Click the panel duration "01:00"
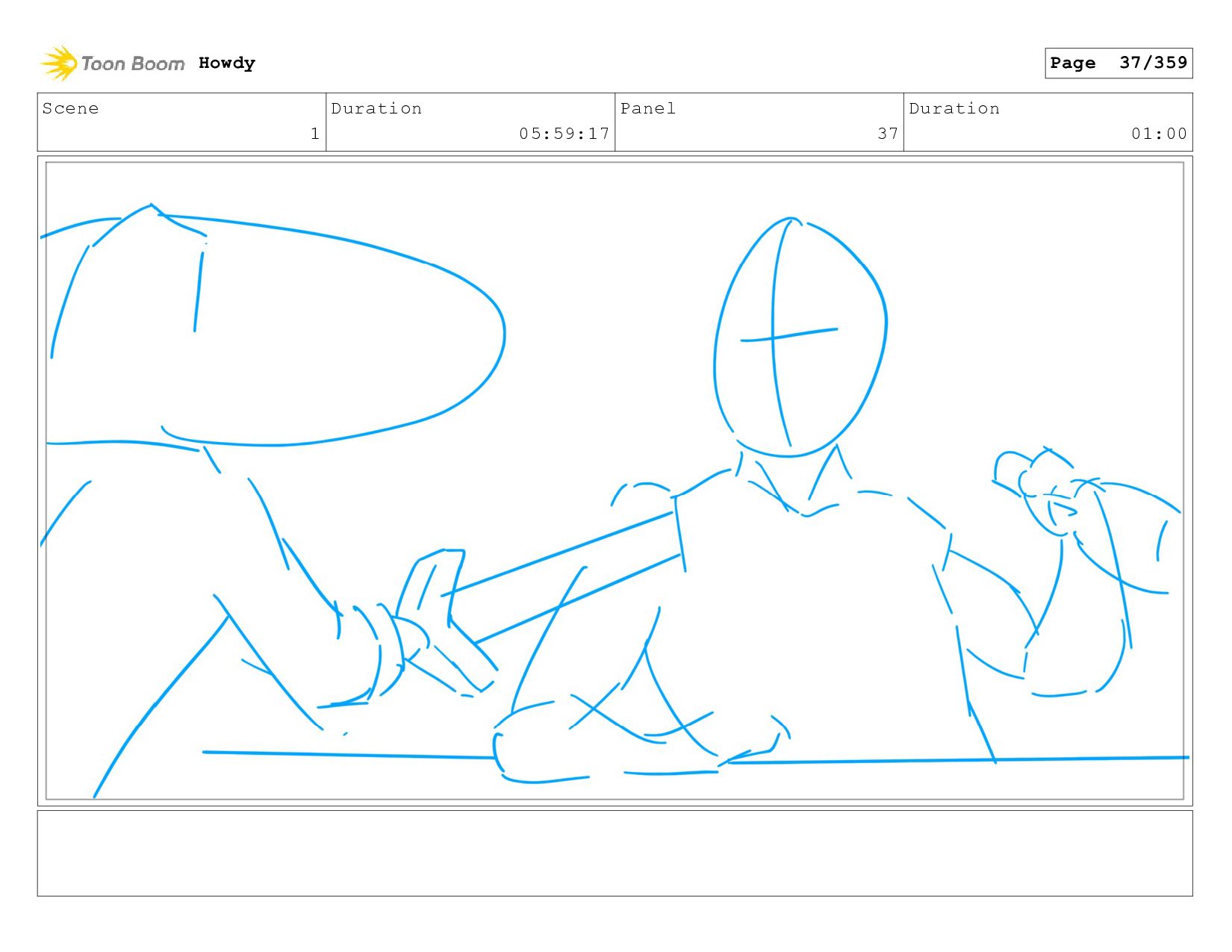Image resolution: width=1232 pixels, height=952 pixels. click(x=1159, y=134)
